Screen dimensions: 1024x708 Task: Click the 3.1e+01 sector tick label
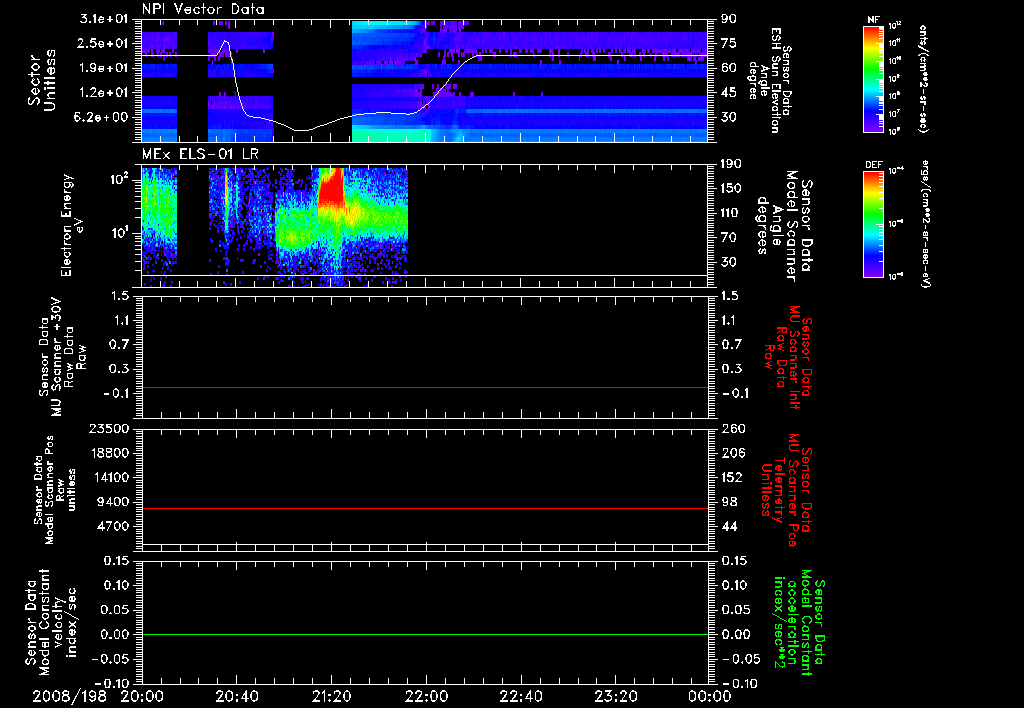pos(104,18)
